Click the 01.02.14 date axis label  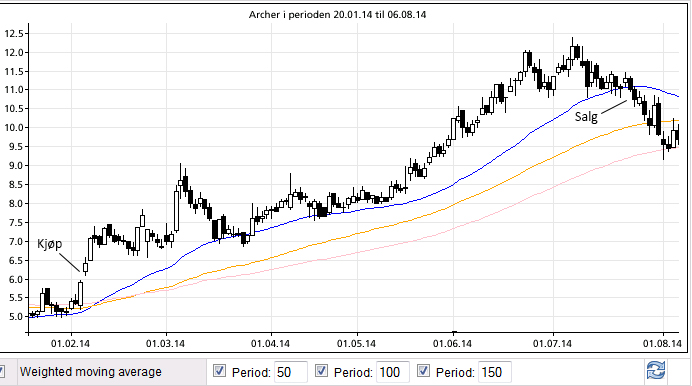[x=71, y=343]
